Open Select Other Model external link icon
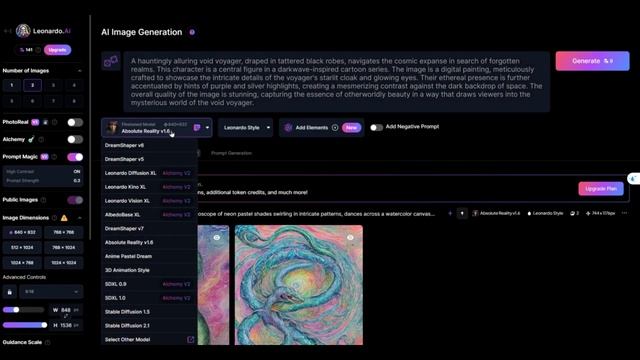This screenshot has height=360, width=640. pos(190,340)
